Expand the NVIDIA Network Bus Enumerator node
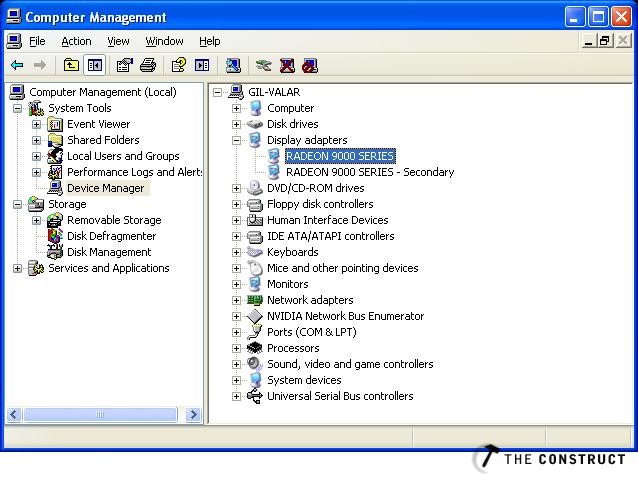Screen dimensions: 638x486 [x=236, y=316]
